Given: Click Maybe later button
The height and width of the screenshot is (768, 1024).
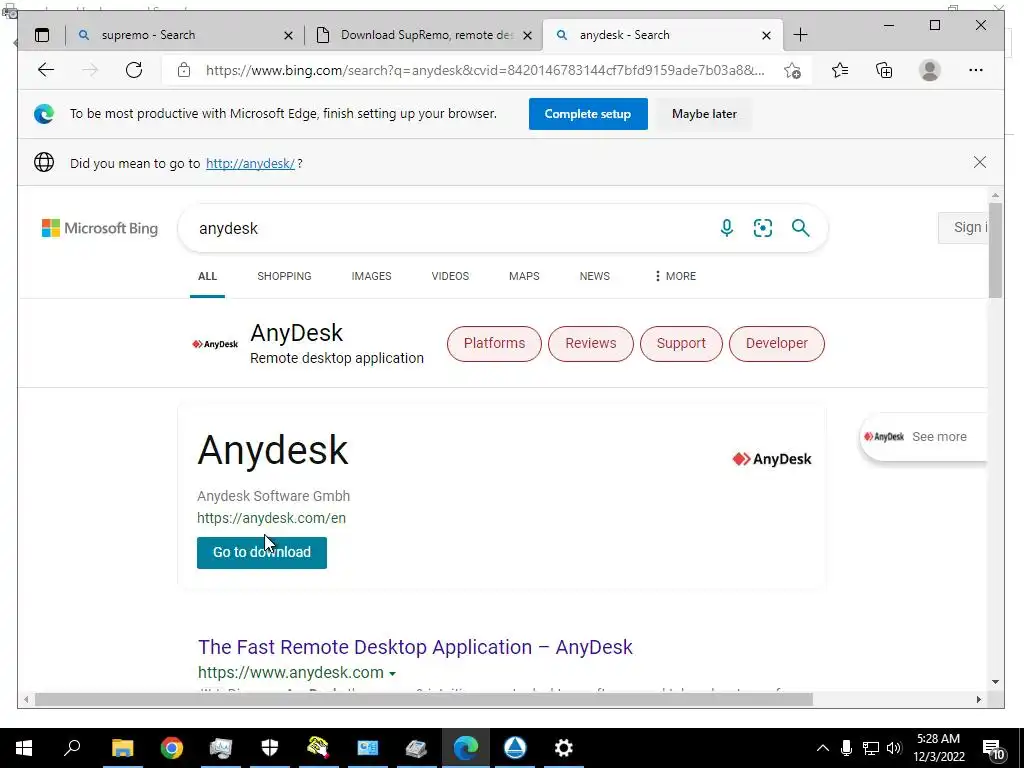Looking at the screenshot, I should coord(704,114).
